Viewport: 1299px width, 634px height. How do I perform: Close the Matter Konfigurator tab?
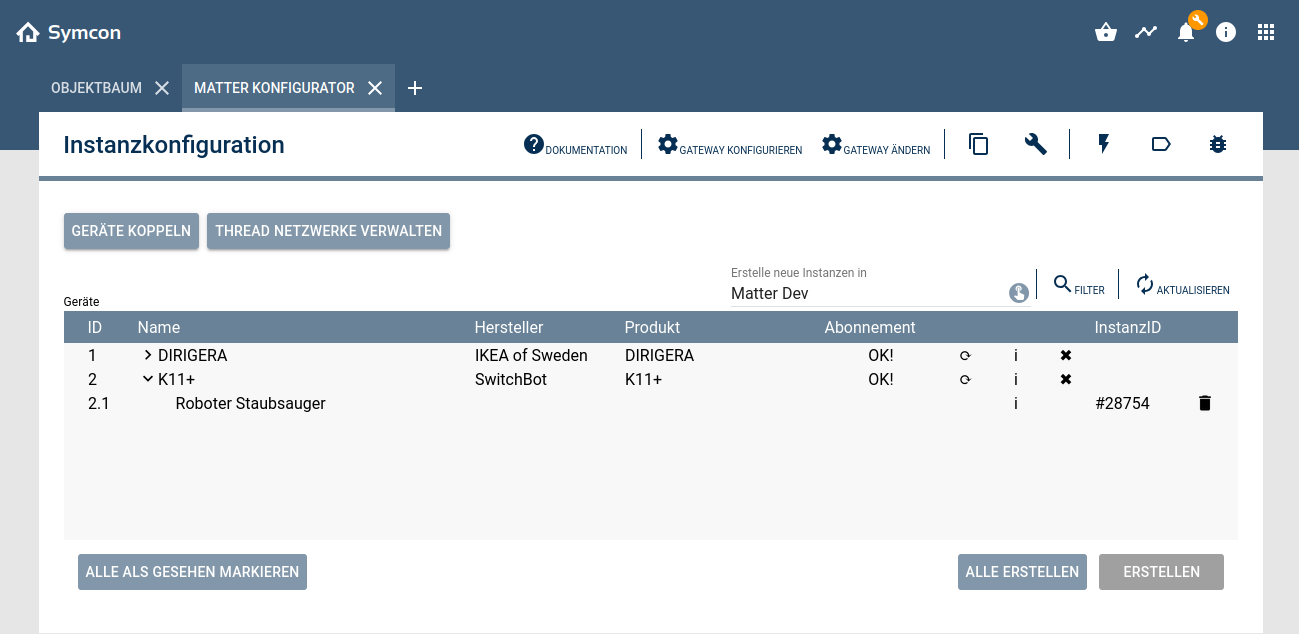click(375, 88)
